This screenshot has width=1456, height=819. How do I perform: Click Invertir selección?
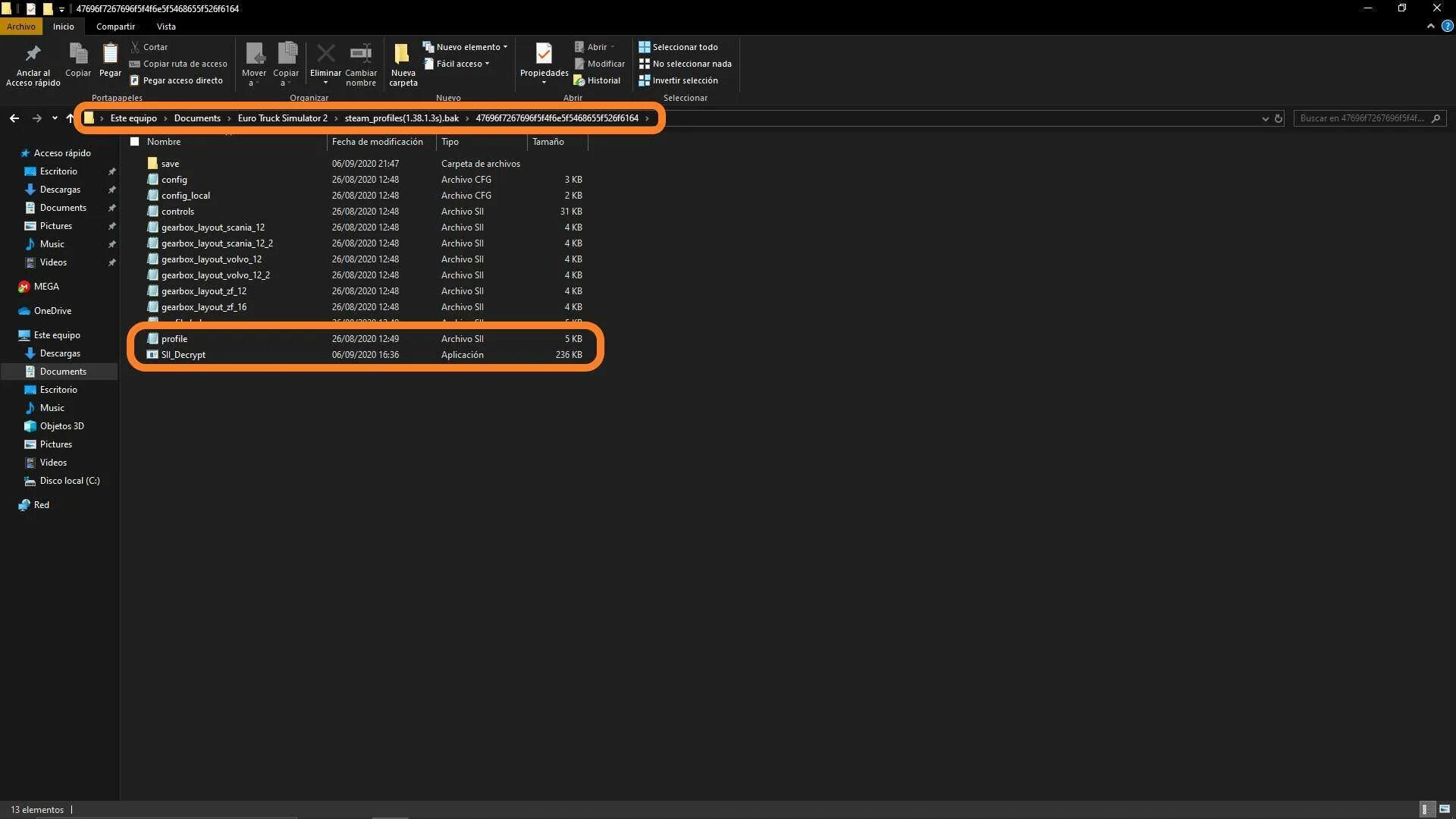click(x=685, y=80)
